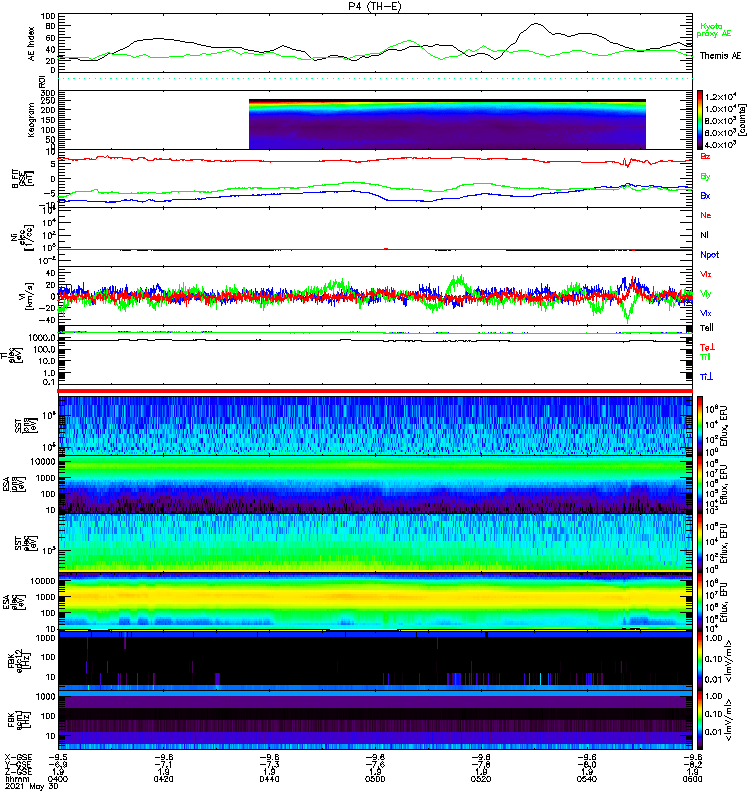
Task: Click the red Ne legend label
Action: 706,215
